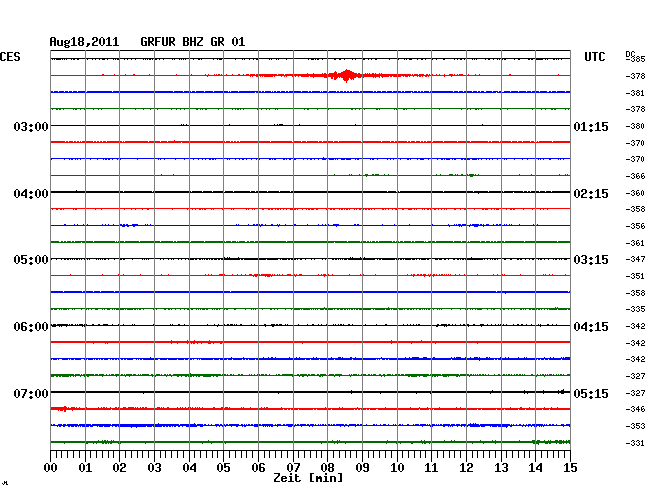Click the "Zeit [min]" axis title

tap(308, 478)
